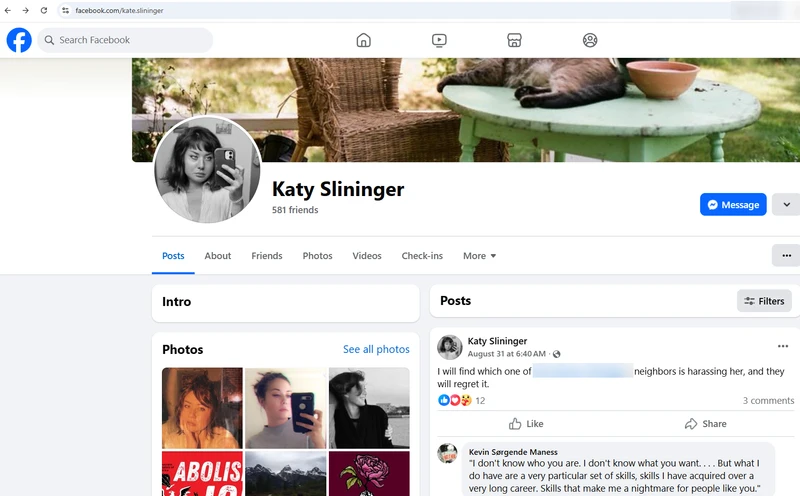Click the Share arrow icon
Screen dimensions: 800x496
pyautogui.click(x=691, y=424)
